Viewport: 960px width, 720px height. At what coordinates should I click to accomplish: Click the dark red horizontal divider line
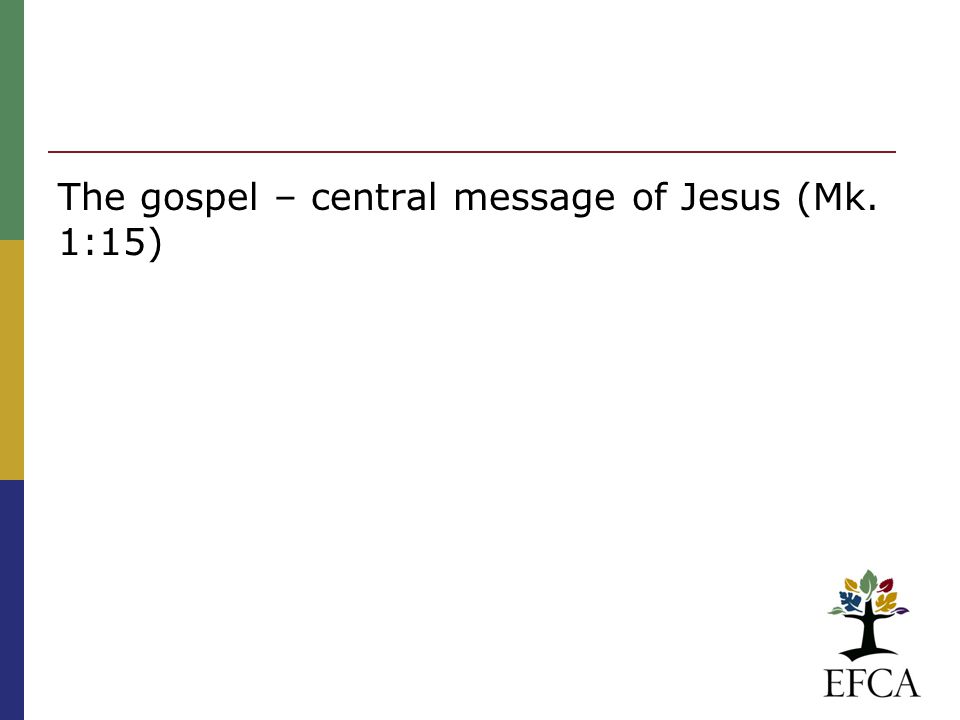tap(472, 151)
